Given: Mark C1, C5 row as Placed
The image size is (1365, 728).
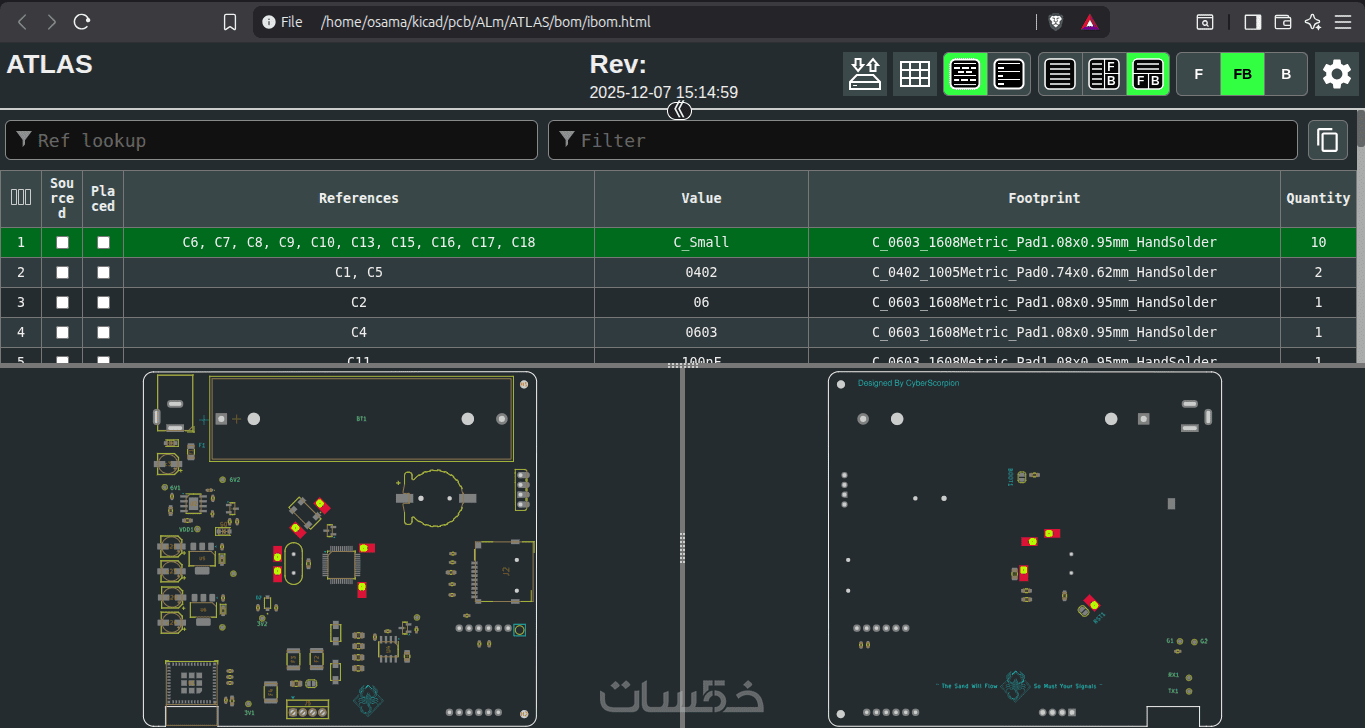Looking at the screenshot, I should pyautogui.click(x=103, y=272).
